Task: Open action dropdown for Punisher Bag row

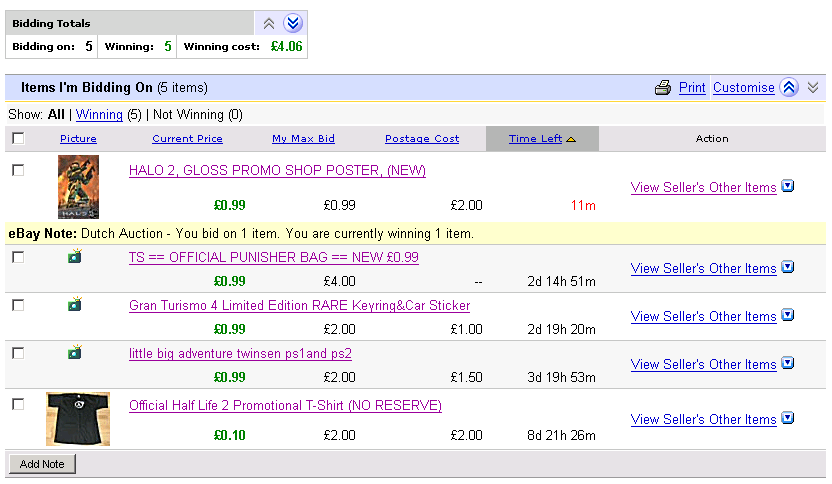Action: (788, 267)
